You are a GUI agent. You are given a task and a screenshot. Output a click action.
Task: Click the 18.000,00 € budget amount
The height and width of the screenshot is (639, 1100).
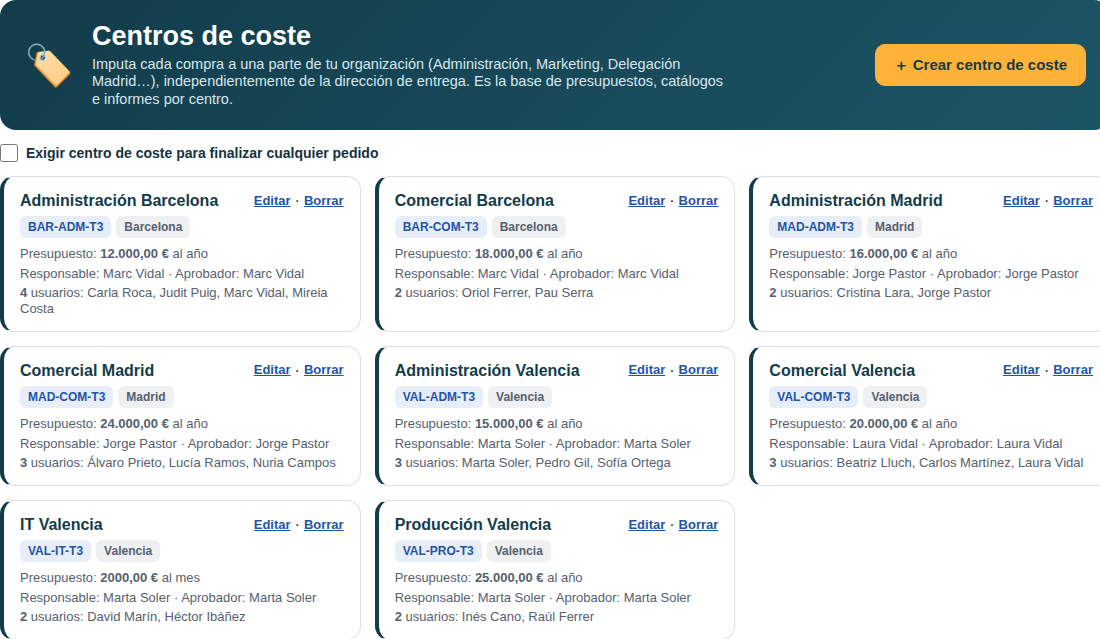(509, 254)
